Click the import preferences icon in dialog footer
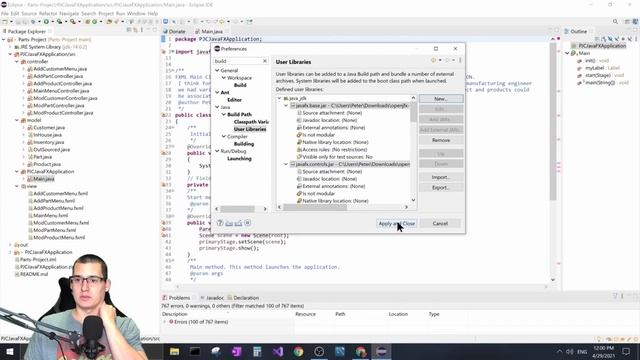The width and height of the screenshot is (640, 360). (229, 223)
